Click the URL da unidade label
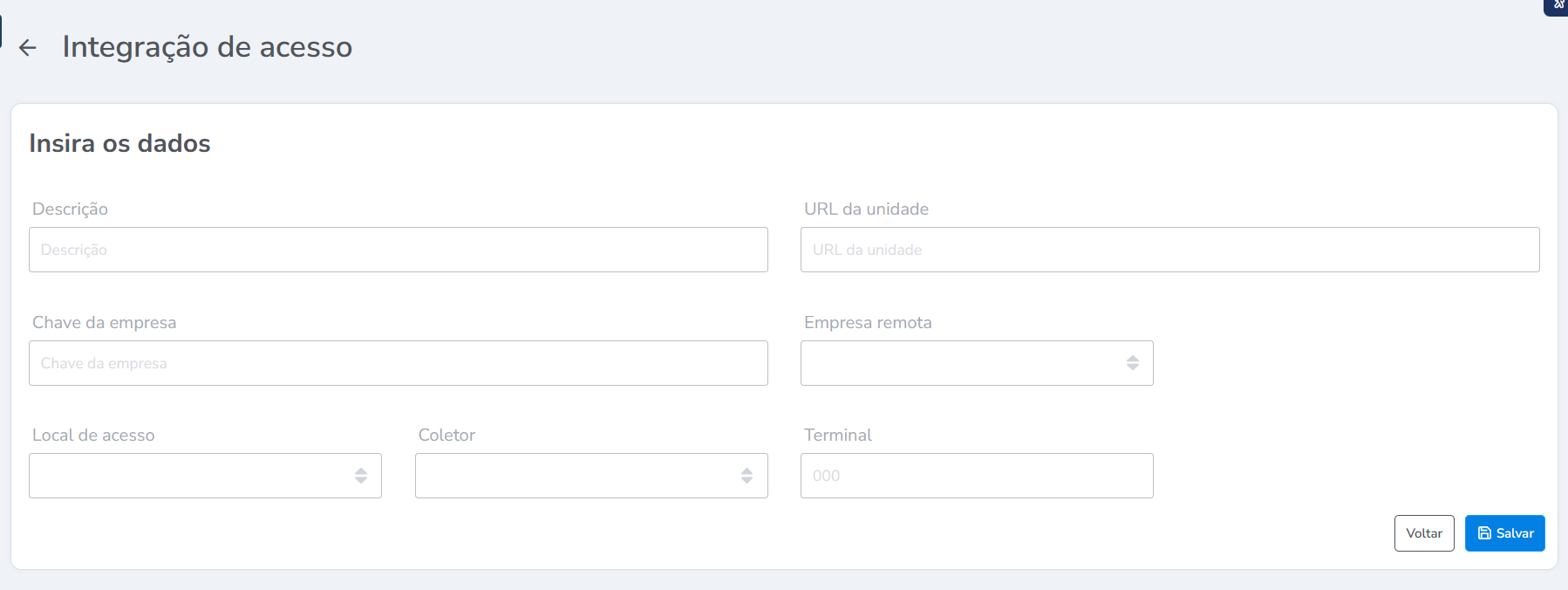Viewport: 1568px width, 590px height. coord(866,209)
